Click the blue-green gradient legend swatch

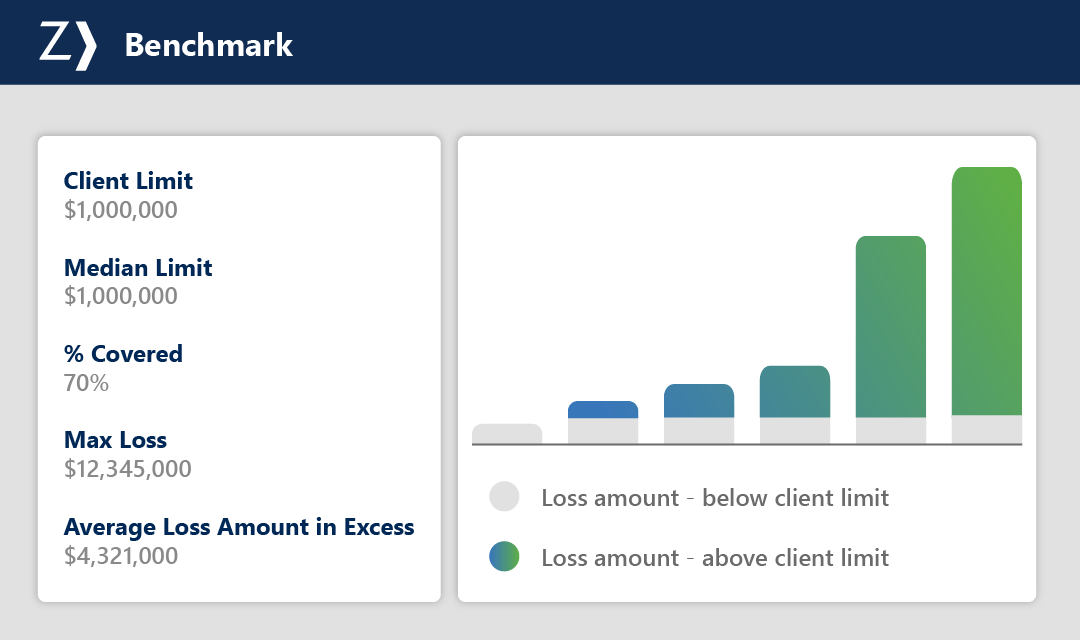(x=504, y=557)
